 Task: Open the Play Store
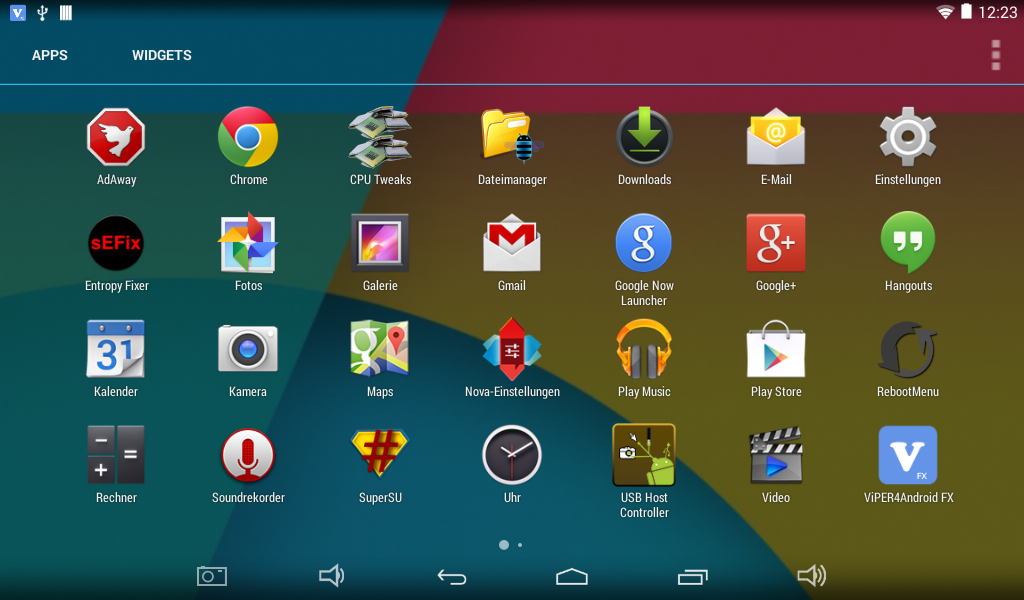(776, 349)
